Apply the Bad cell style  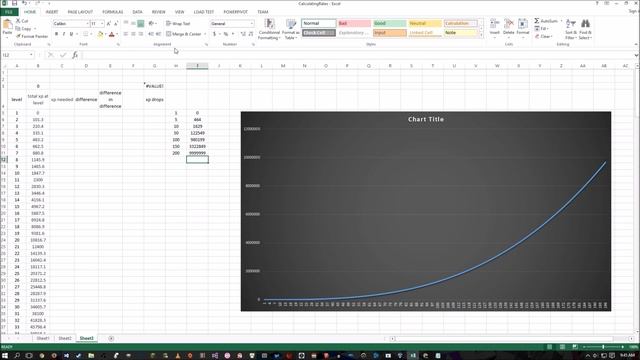(x=354, y=23)
